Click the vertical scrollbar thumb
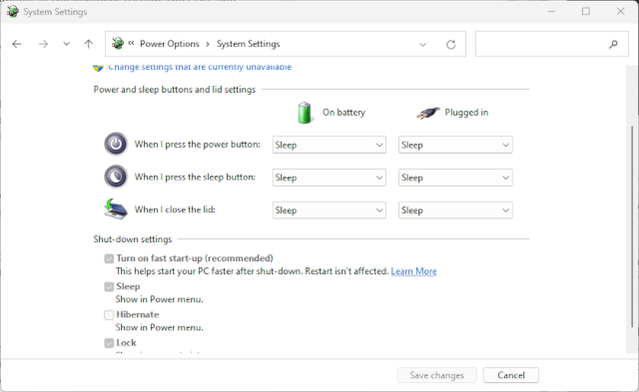The width and height of the screenshot is (639, 392). click(632, 226)
